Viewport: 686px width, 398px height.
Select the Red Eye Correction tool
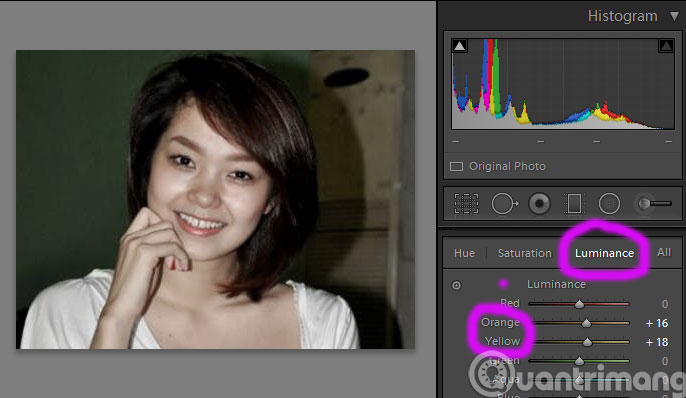[x=539, y=204]
